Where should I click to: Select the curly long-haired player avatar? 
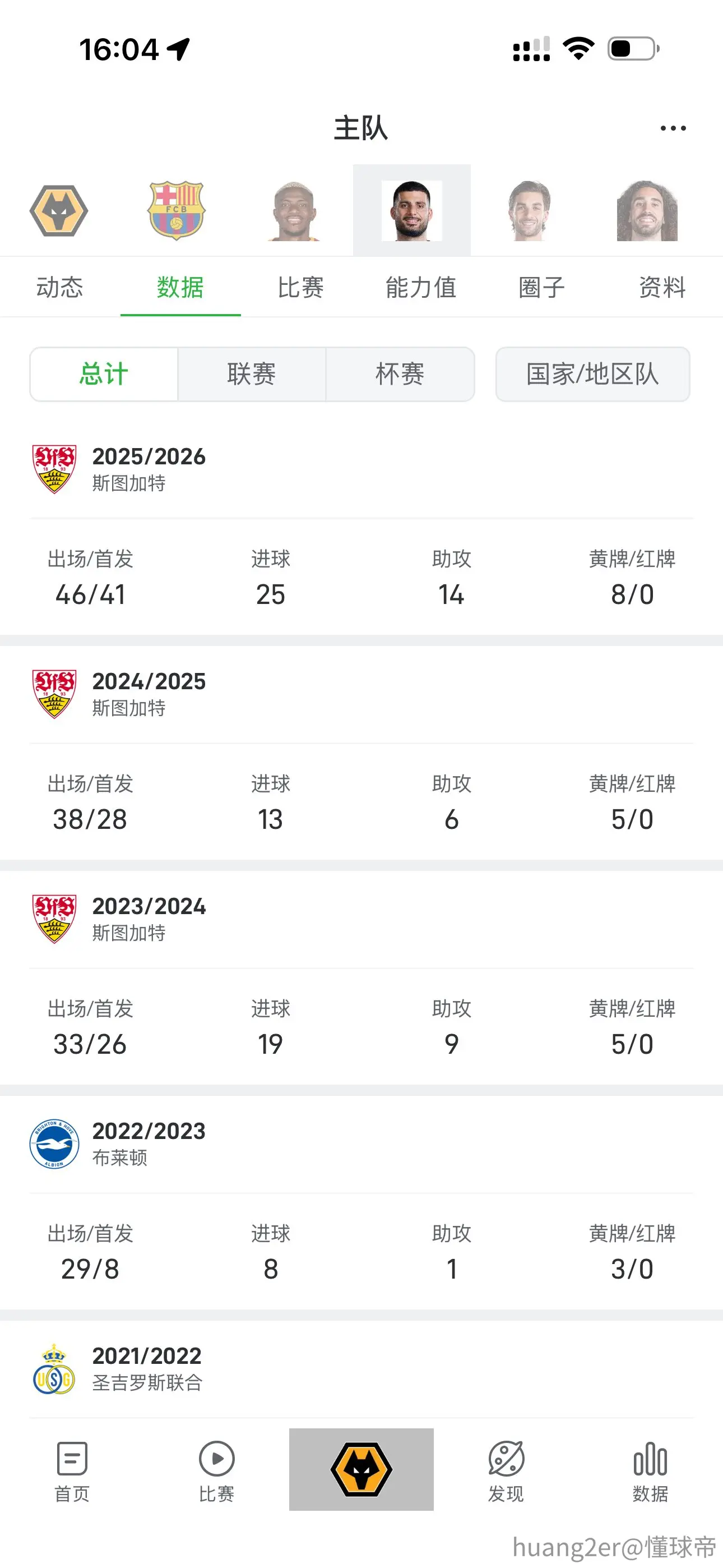coord(647,211)
